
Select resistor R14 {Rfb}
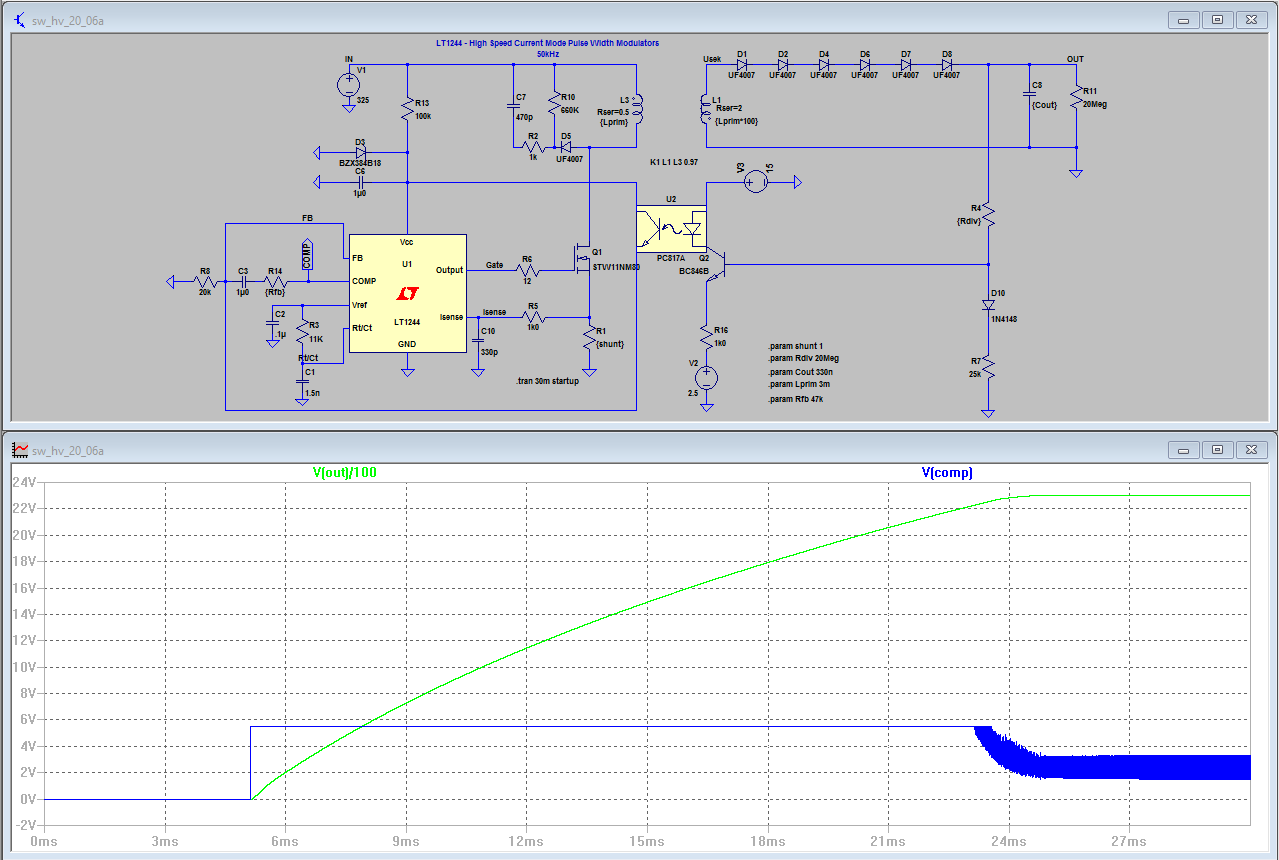(x=274, y=282)
